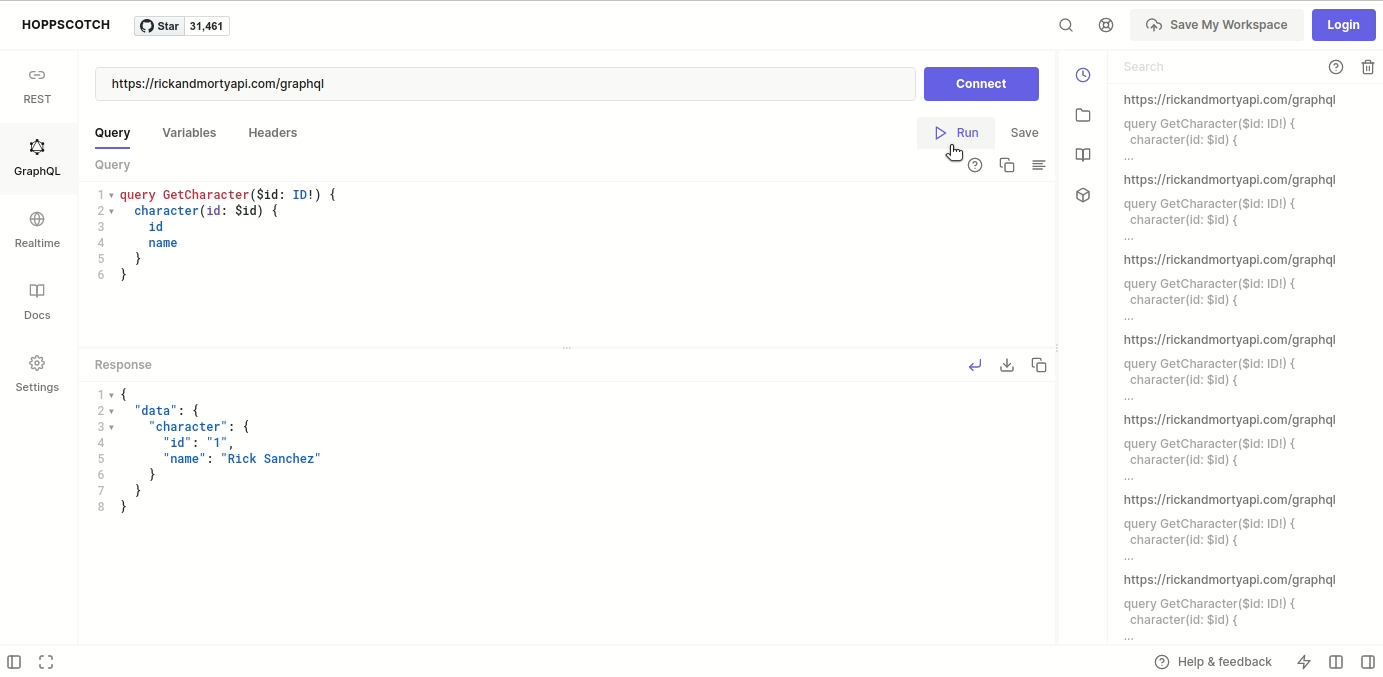Image resolution: width=1383 pixels, height=677 pixels.
Task: Run the GraphQL query
Action: (956, 133)
